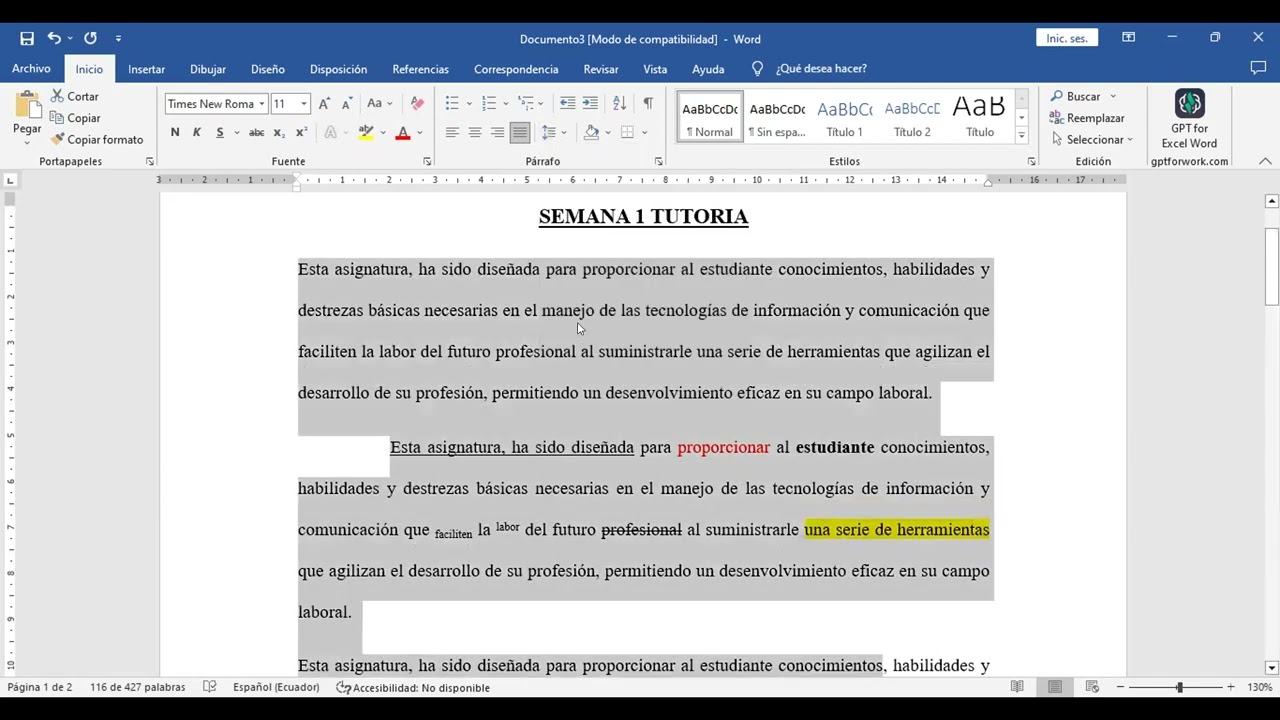Open Fuente dialog launcher
Screen dimensions: 1280x720
tap(427, 161)
